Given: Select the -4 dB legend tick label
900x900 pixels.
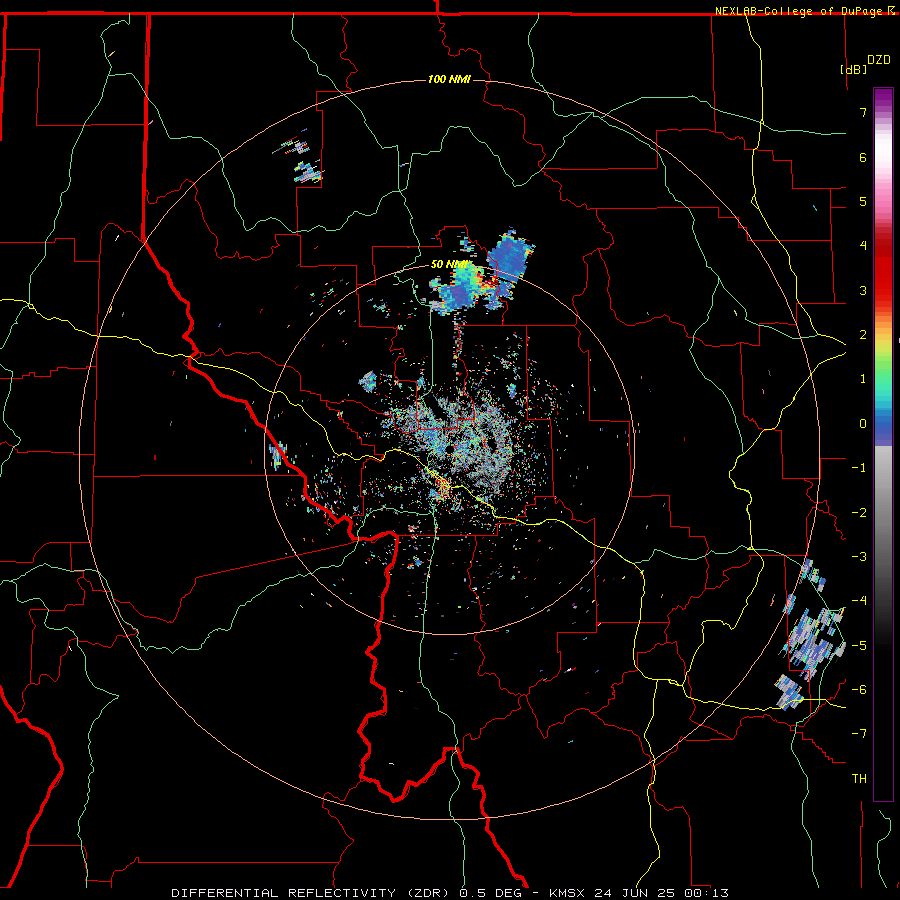Looking at the screenshot, I should click(x=859, y=601).
